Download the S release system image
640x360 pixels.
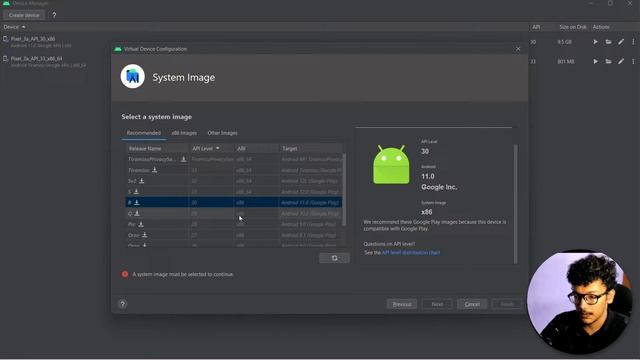tap(136, 191)
